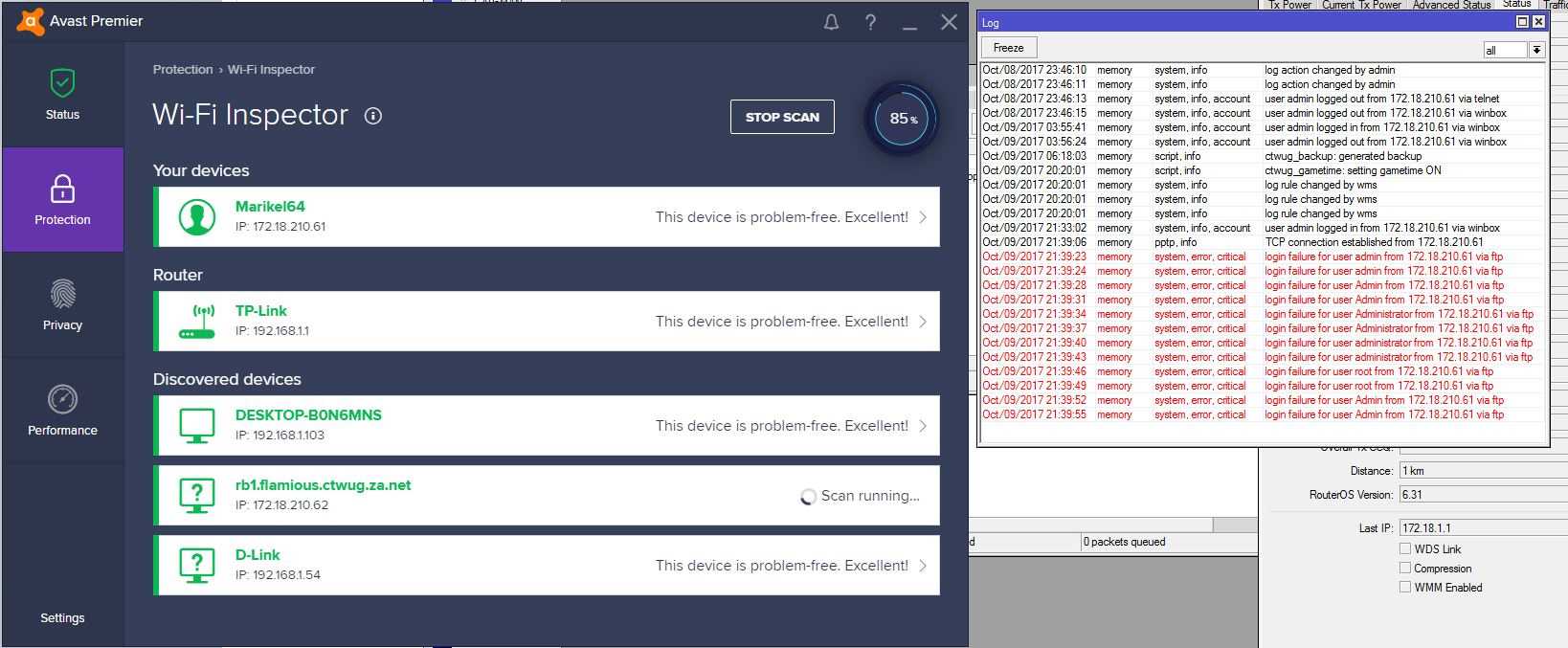Click the TP-Link router icon
Viewport: 1568px width, 648px height.
click(x=197, y=322)
